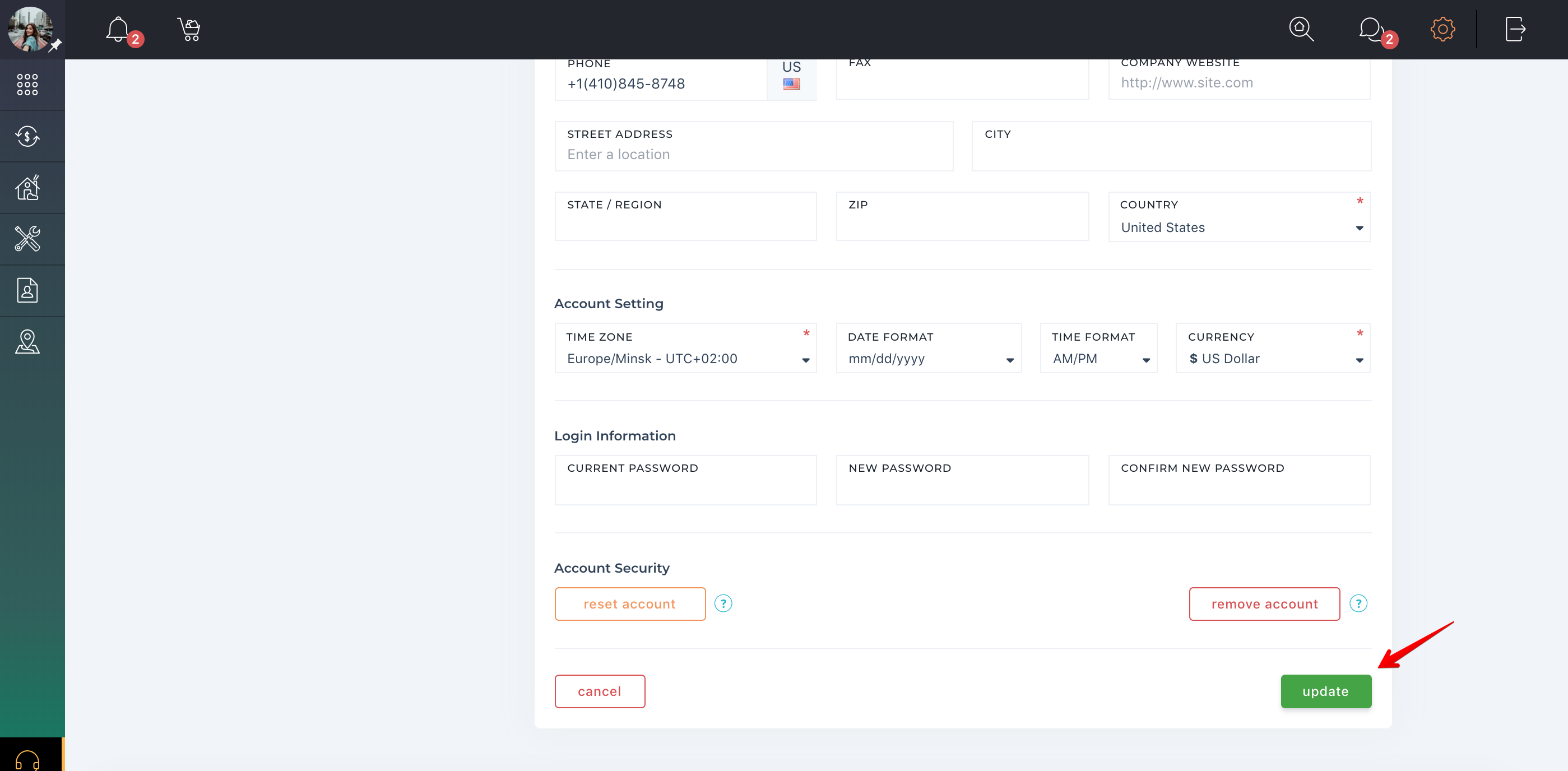Viewport: 1568px width, 771px height.
Task: Focus the Fax input field
Action: click(962, 79)
